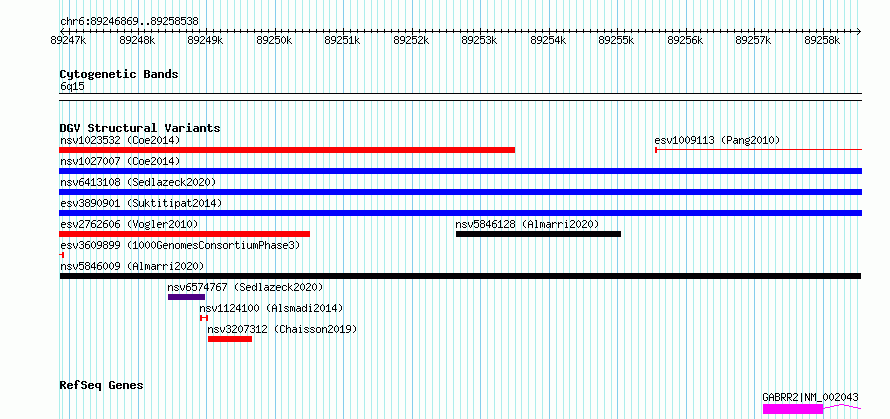Click the 89256k ruler position

click(x=685, y=40)
